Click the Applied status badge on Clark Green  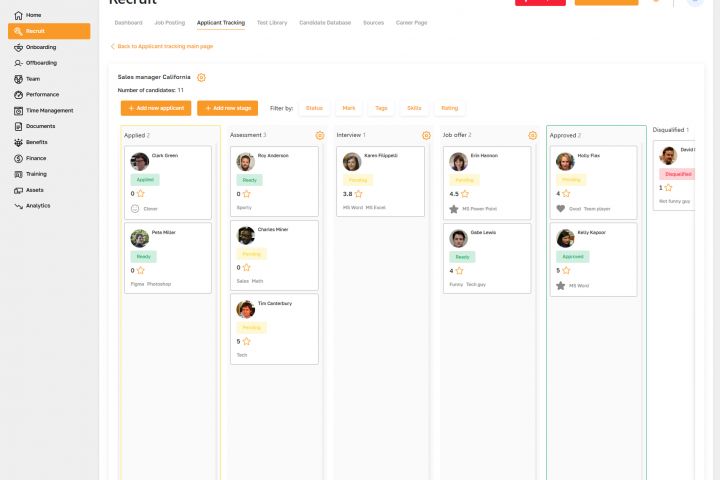click(145, 180)
